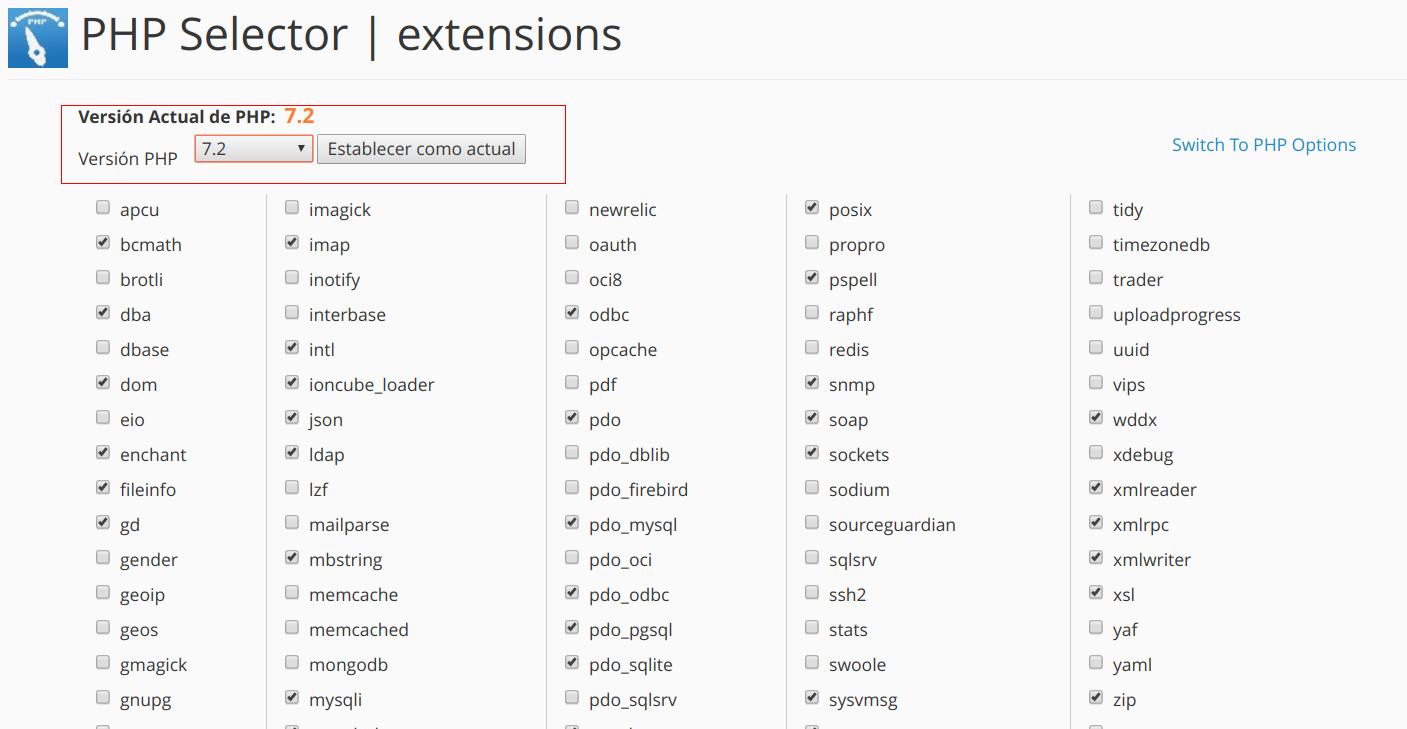The width and height of the screenshot is (1407, 729).
Task: Enable the apcu extension
Action: 103,207
